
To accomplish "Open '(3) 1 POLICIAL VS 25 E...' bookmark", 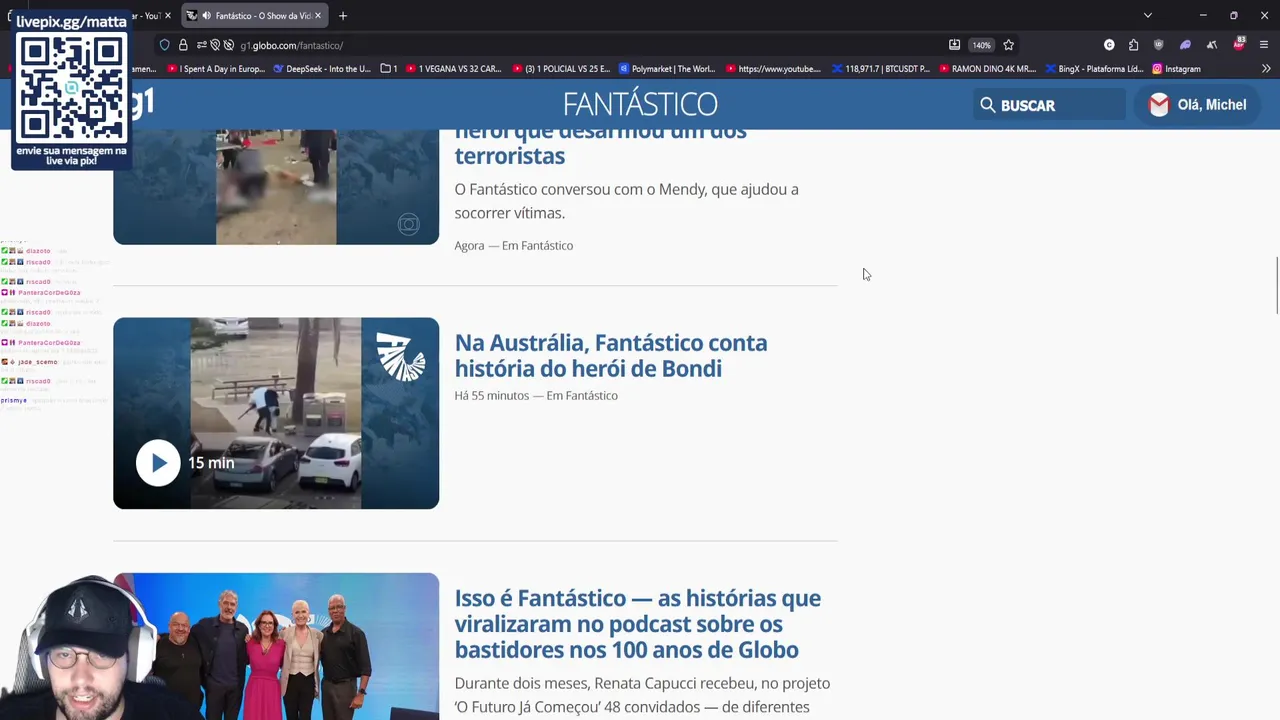I will [561, 69].
